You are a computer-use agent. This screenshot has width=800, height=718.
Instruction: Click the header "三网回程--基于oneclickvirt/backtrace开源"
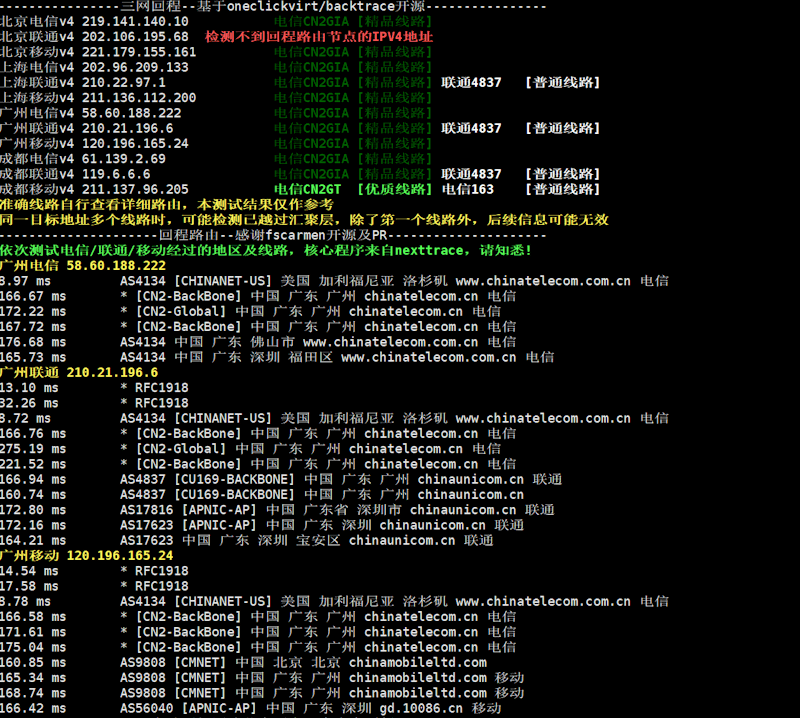[x=273, y=7]
